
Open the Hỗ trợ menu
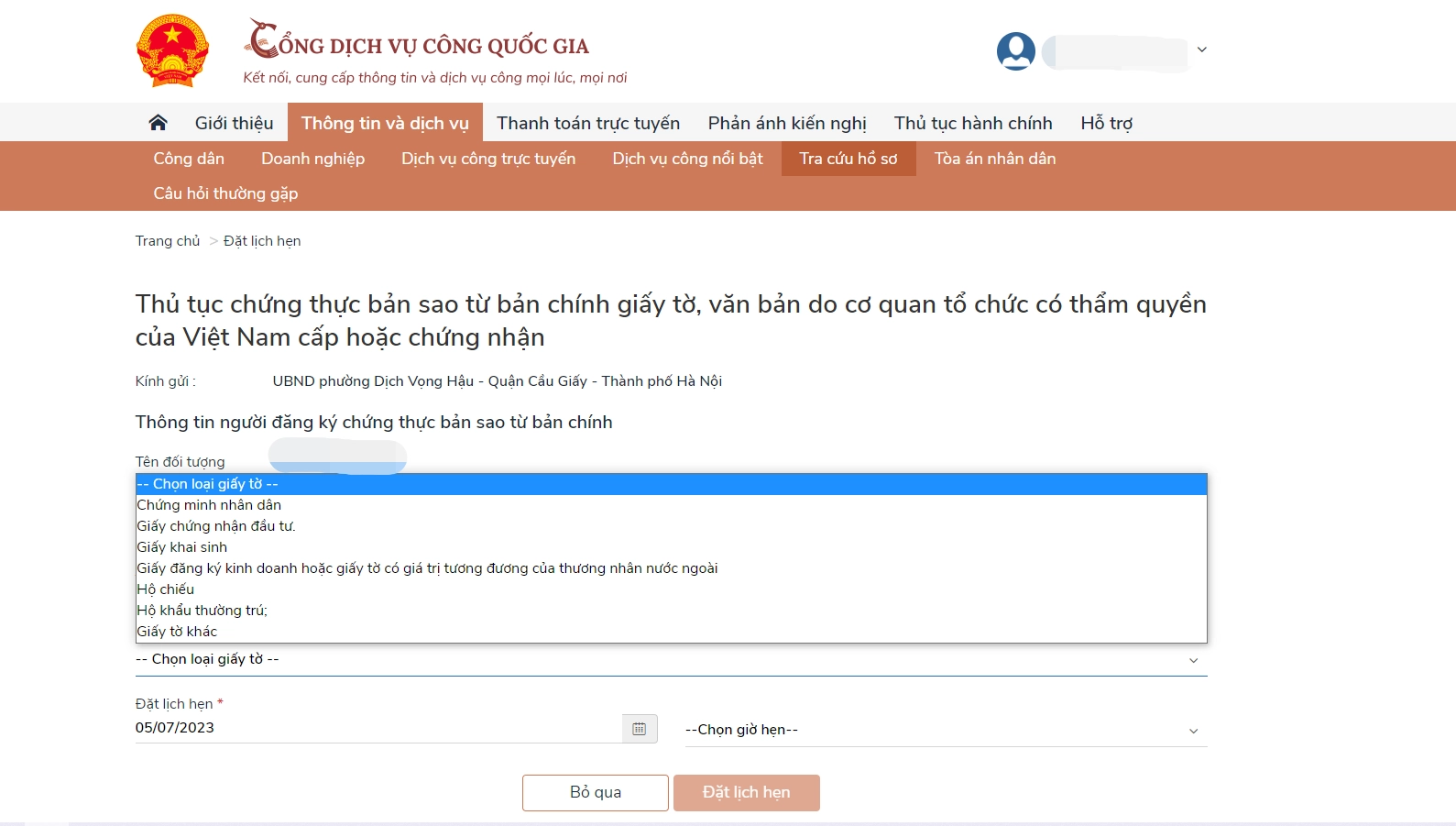point(1106,123)
